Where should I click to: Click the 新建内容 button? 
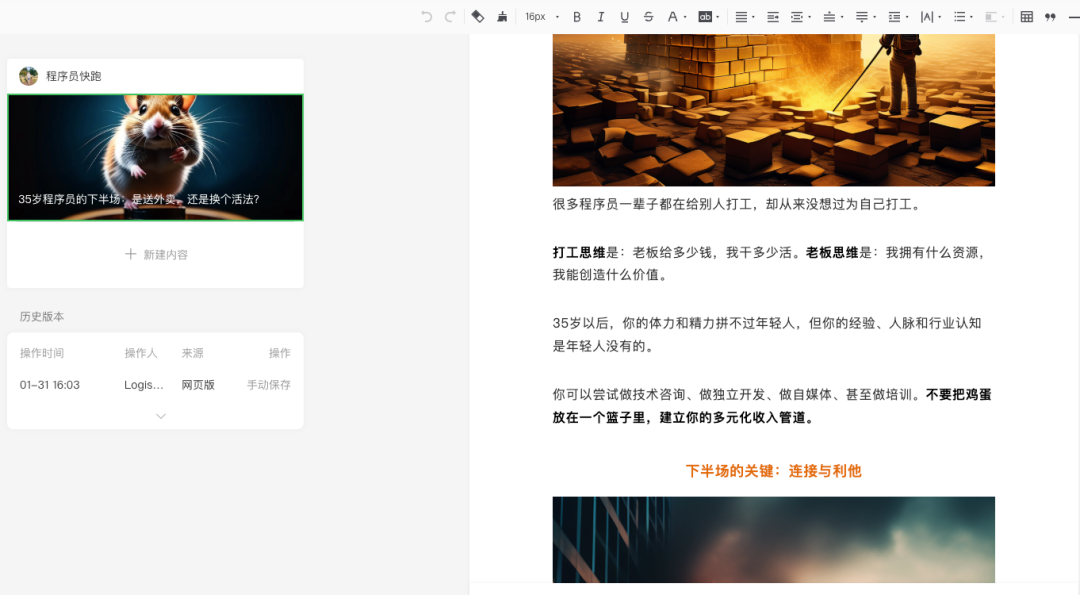(155, 254)
